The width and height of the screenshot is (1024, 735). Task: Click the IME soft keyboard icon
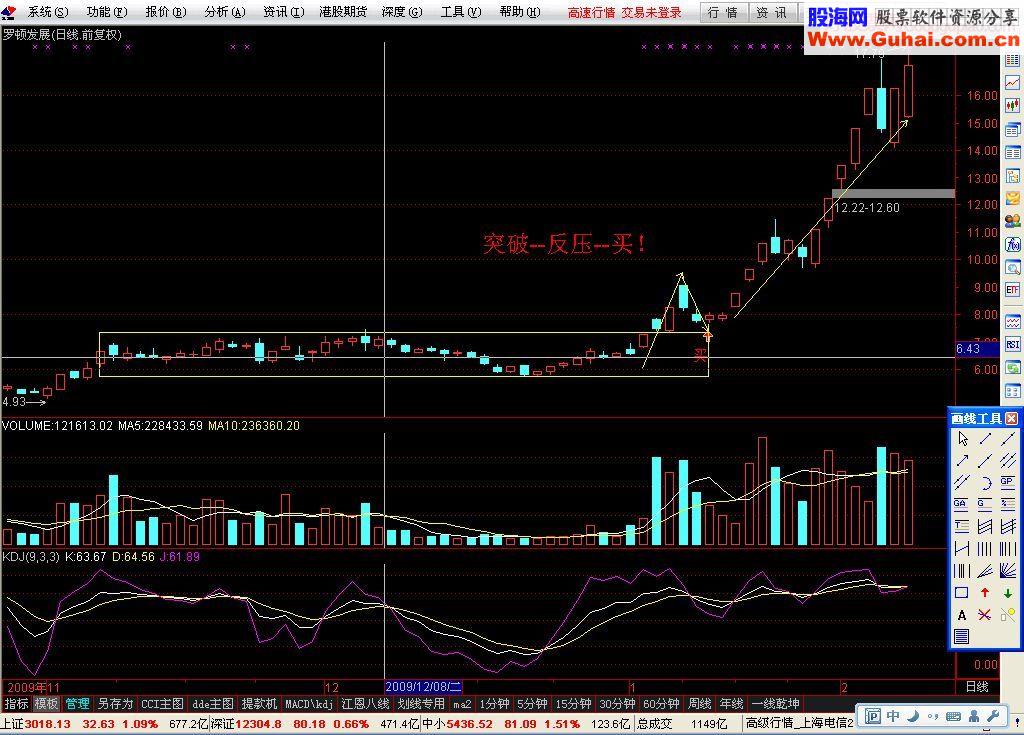[x=953, y=716]
